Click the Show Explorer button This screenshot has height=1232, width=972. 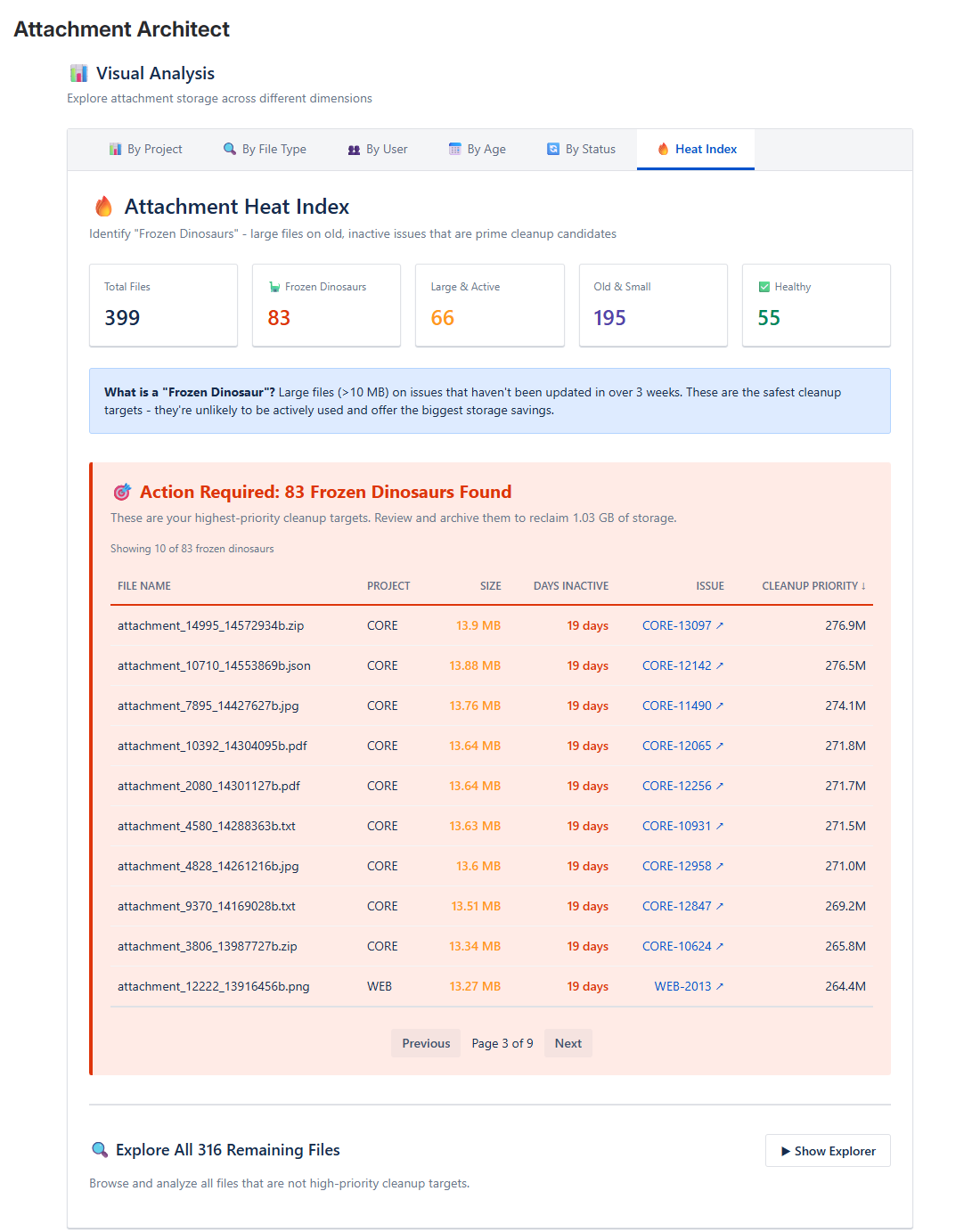coord(827,1150)
